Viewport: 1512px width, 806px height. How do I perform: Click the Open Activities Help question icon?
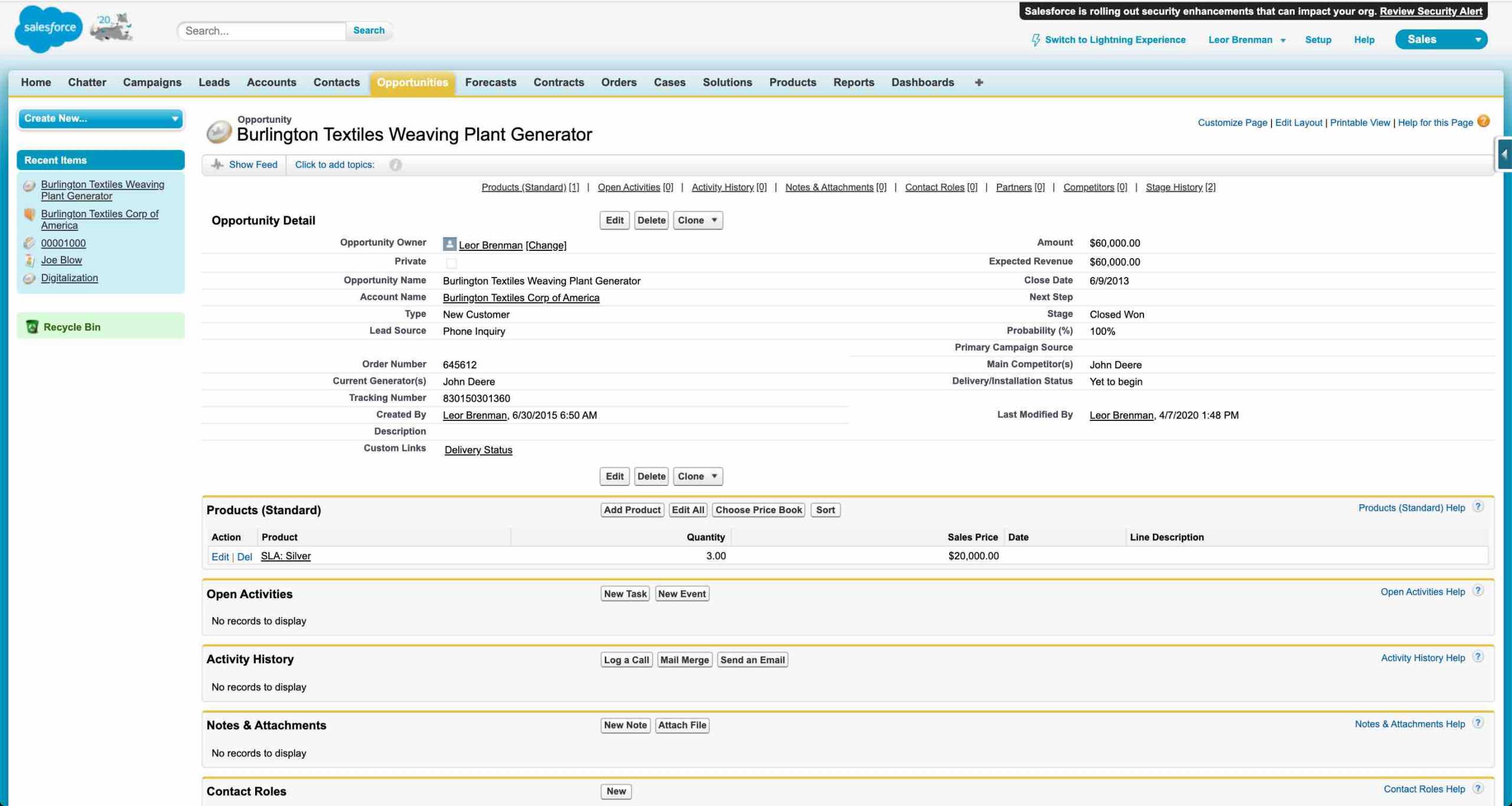[1478, 590]
